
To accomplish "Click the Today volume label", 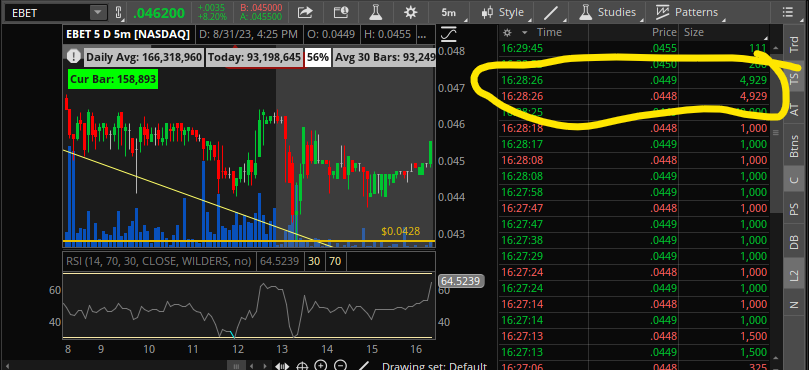I will [x=254, y=57].
